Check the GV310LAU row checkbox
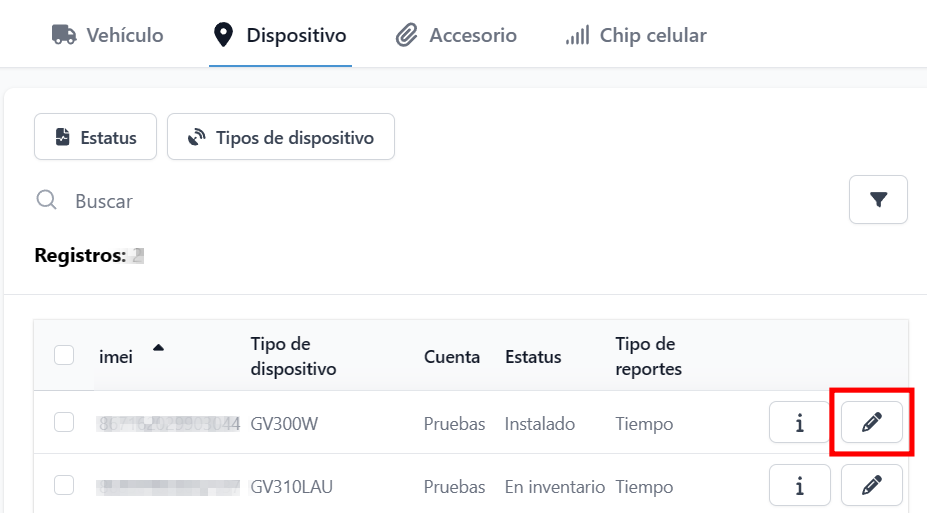 tap(64, 486)
